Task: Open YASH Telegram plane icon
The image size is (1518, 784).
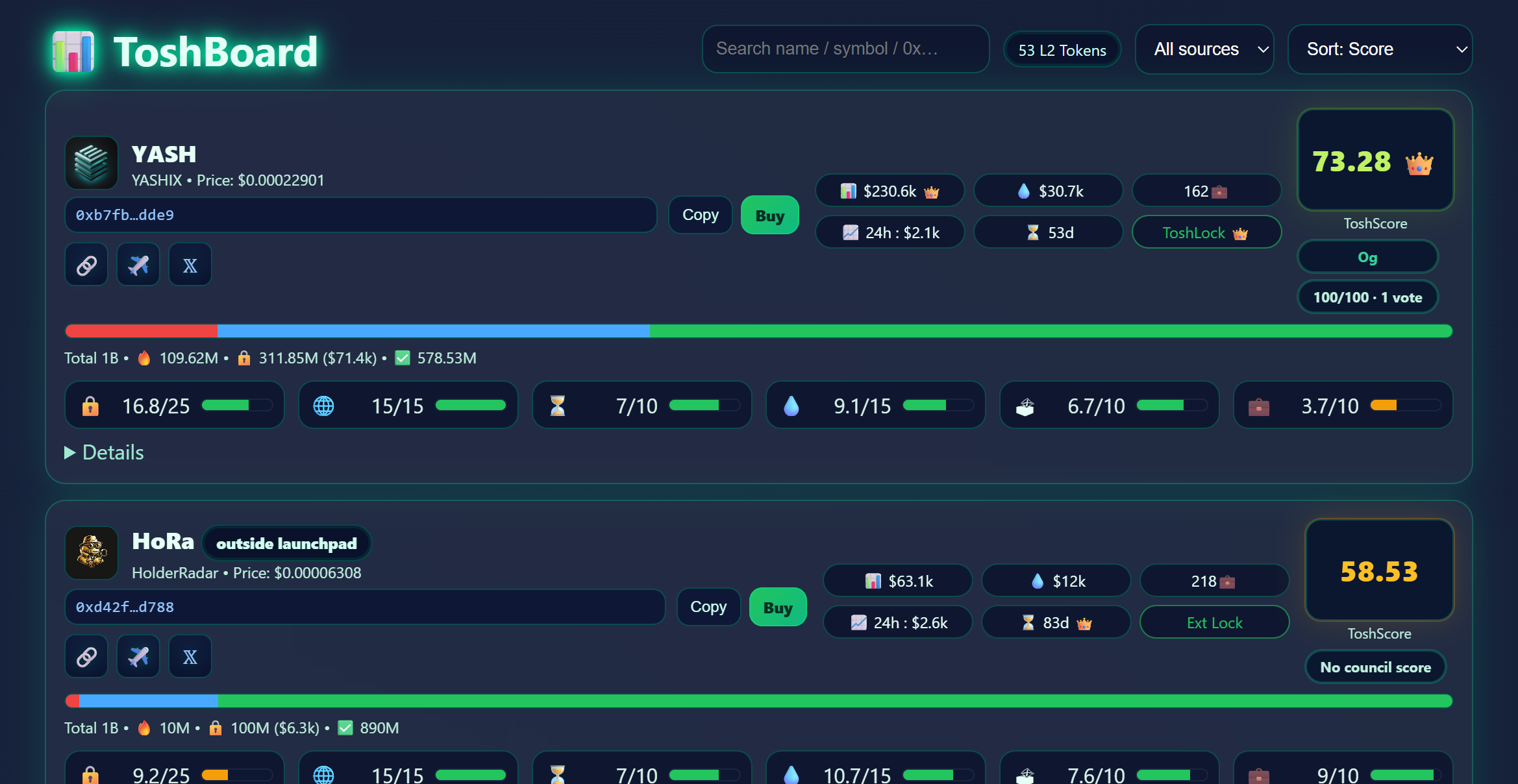Action: [138, 265]
